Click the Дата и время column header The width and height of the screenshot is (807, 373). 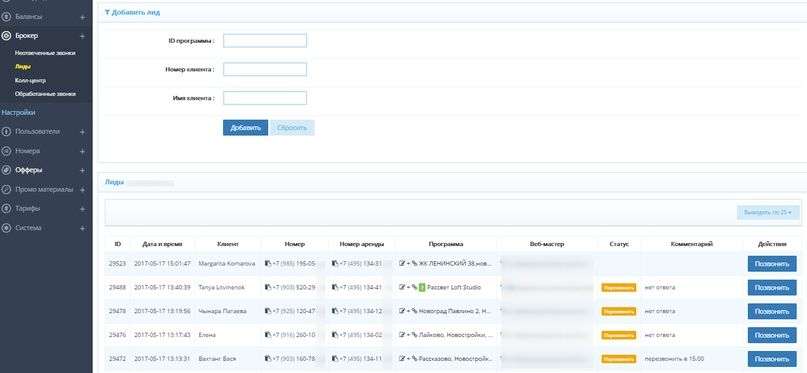click(x=162, y=244)
